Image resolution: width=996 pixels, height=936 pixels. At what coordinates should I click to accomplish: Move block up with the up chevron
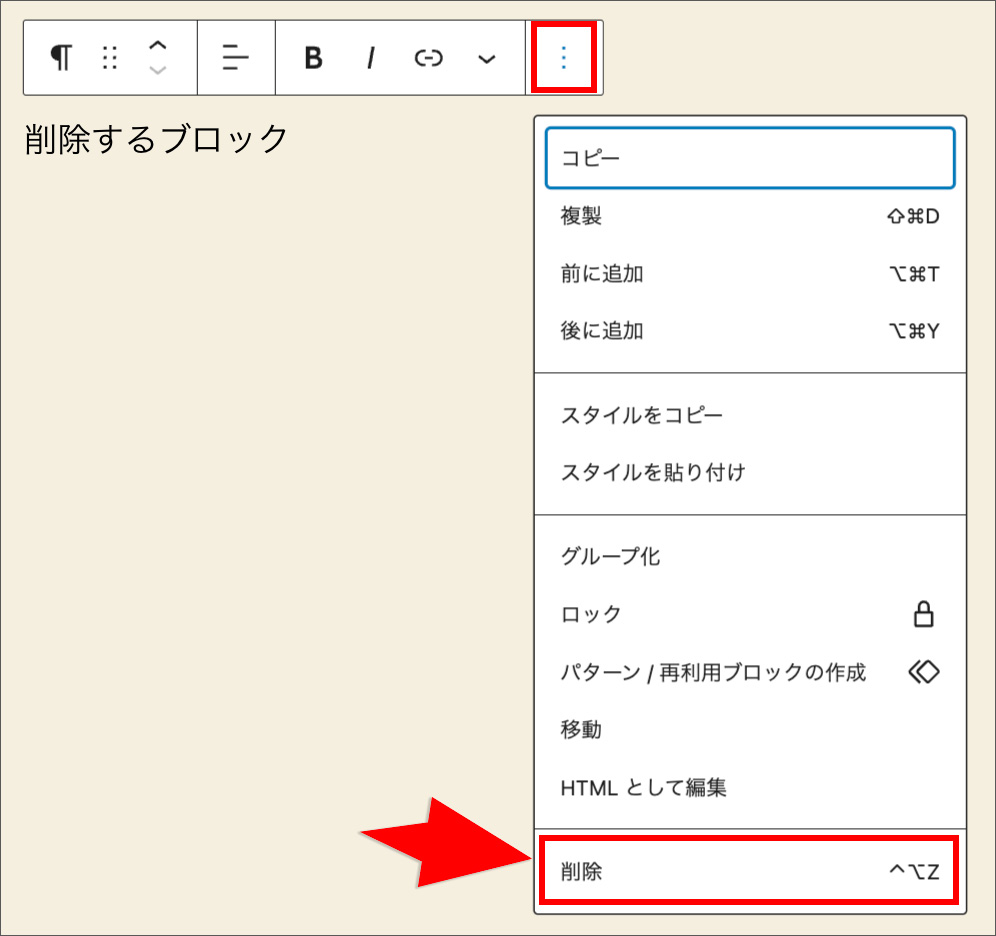click(x=157, y=46)
